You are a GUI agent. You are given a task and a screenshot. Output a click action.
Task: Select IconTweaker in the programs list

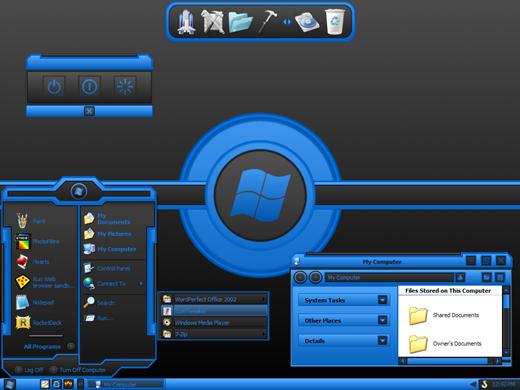(214, 311)
